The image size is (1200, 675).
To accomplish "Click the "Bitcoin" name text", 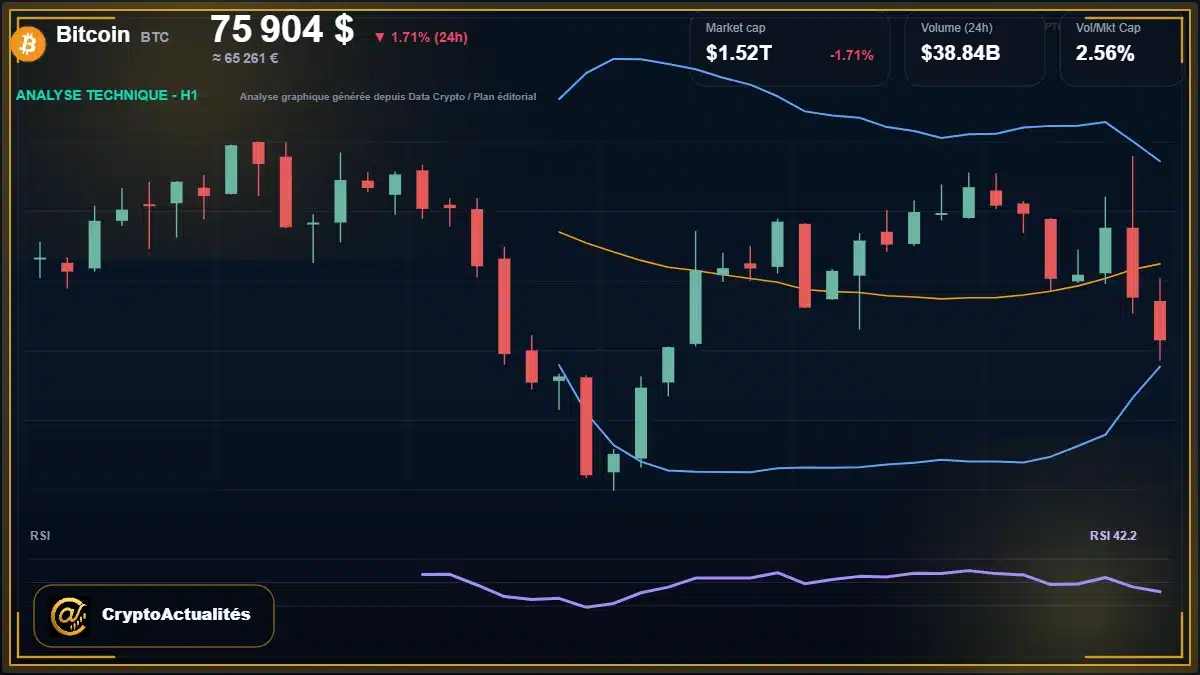I will click(x=93, y=35).
